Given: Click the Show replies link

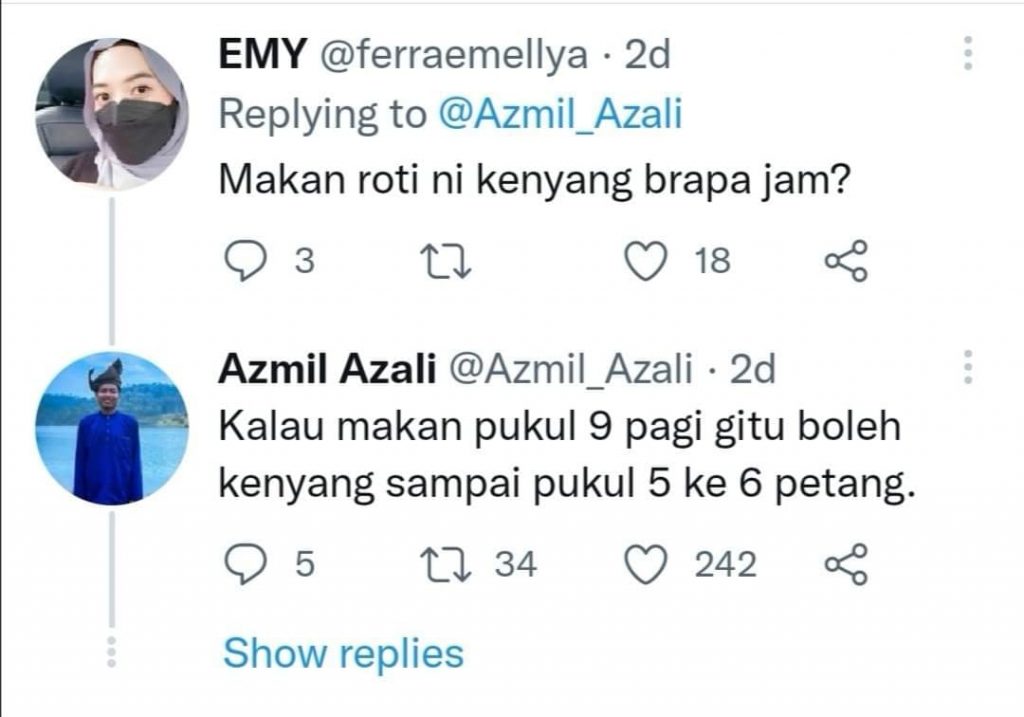Looking at the screenshot, I should tap(343, 653).
